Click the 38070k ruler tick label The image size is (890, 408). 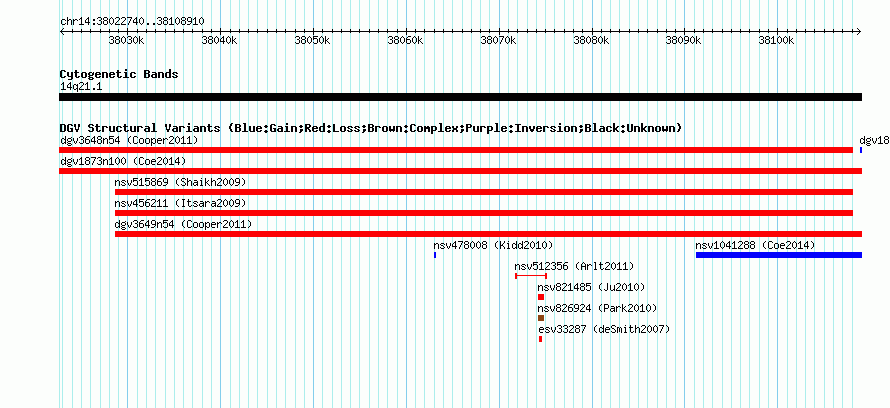click(498, 41)
